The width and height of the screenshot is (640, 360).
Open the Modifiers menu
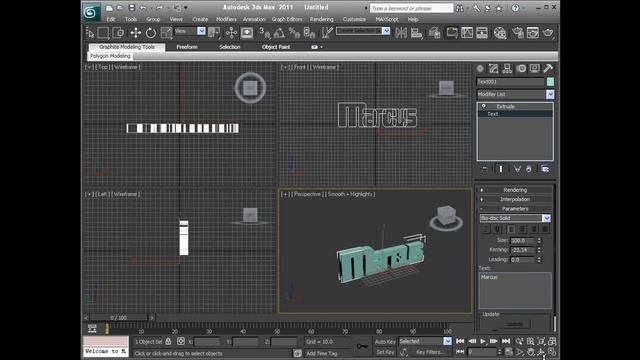point(226,19)
